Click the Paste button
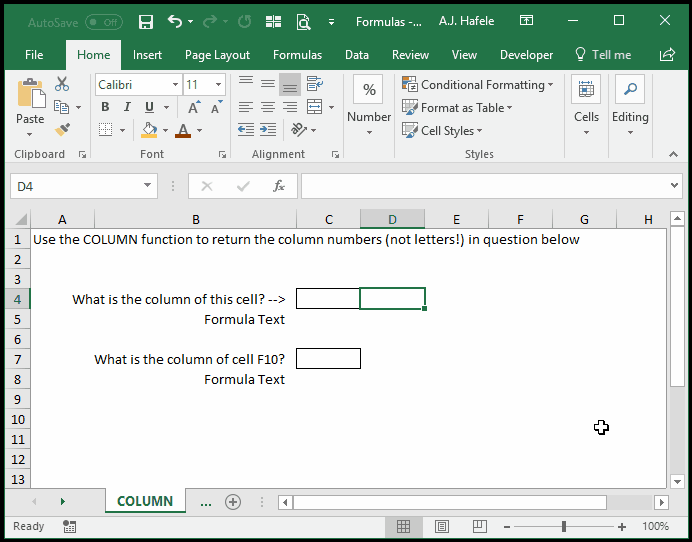The height and width of the screenshot is (542, 692). click(x=30, y=108)
